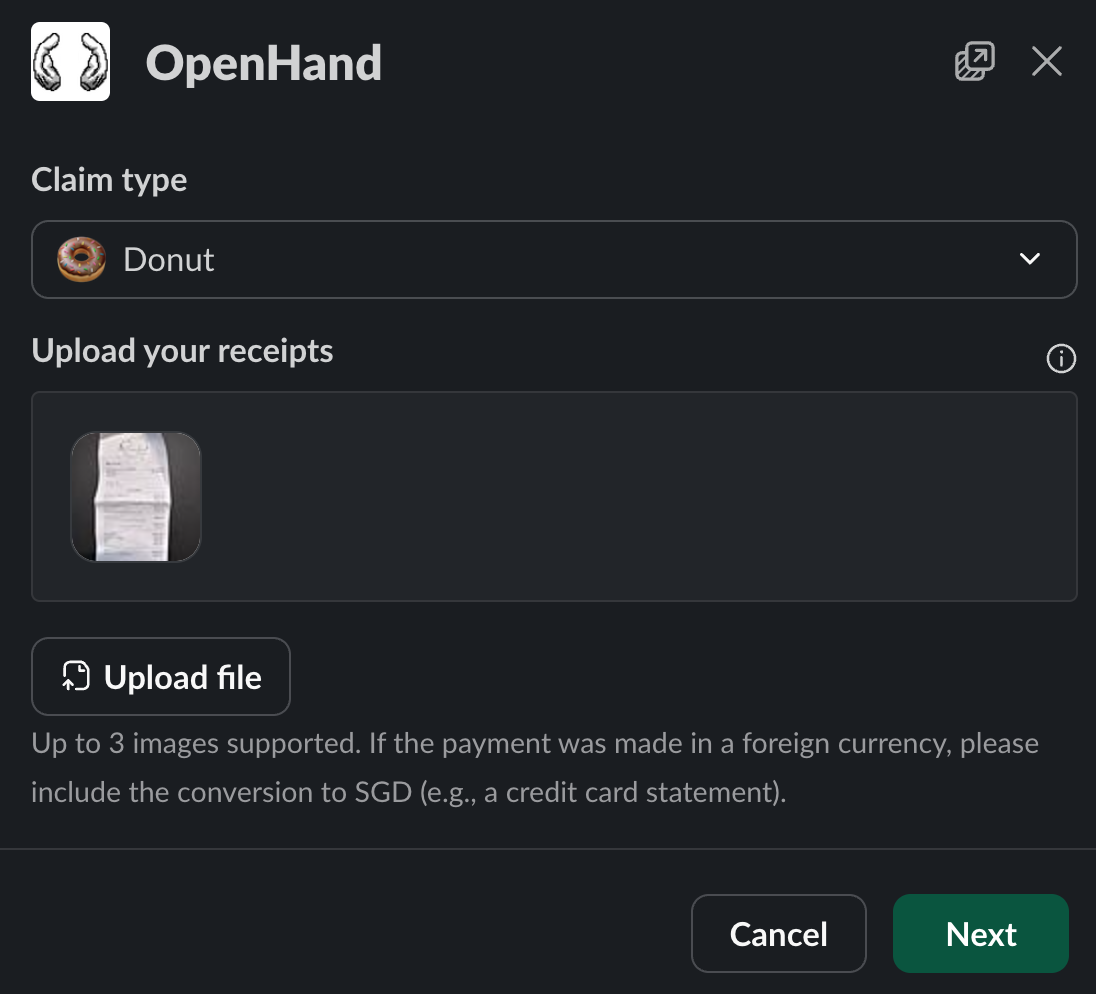Image resolution: width=1096 pixels, height=994 pixels.
Task: Click the X to close the OpenHand dialog
Action: (x=1046, y=61)
